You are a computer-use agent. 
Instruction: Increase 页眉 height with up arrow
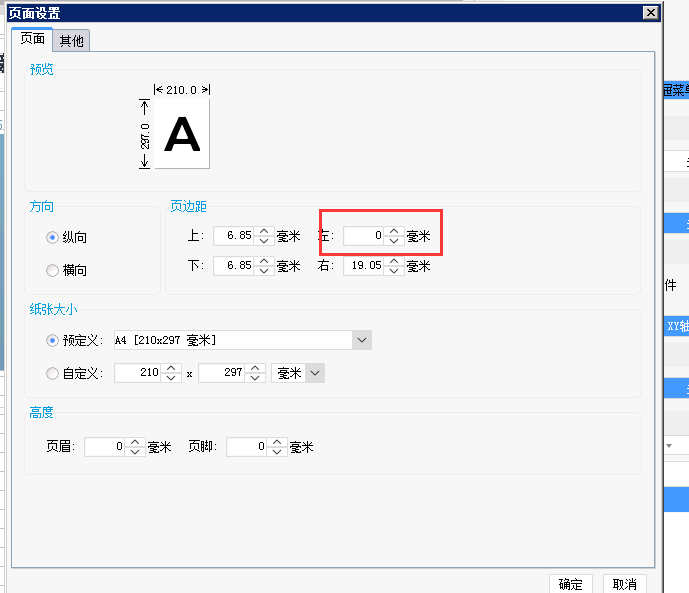135,442
